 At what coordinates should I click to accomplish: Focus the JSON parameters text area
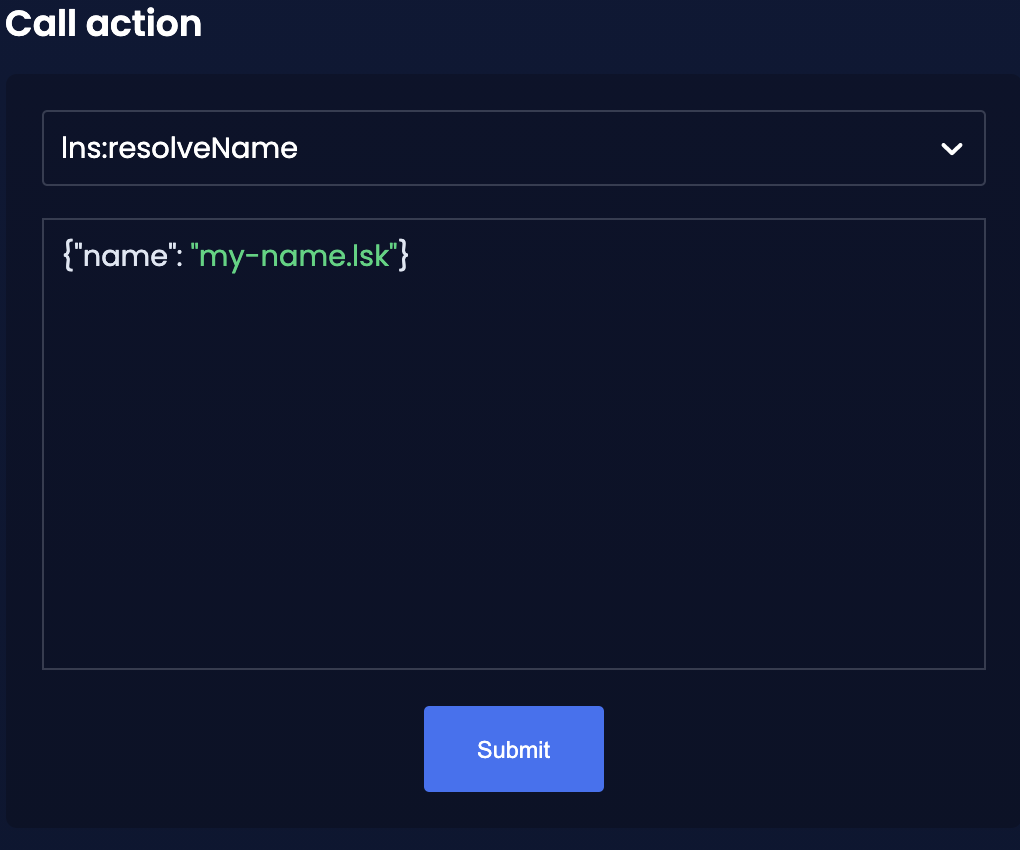click(513, 444)
